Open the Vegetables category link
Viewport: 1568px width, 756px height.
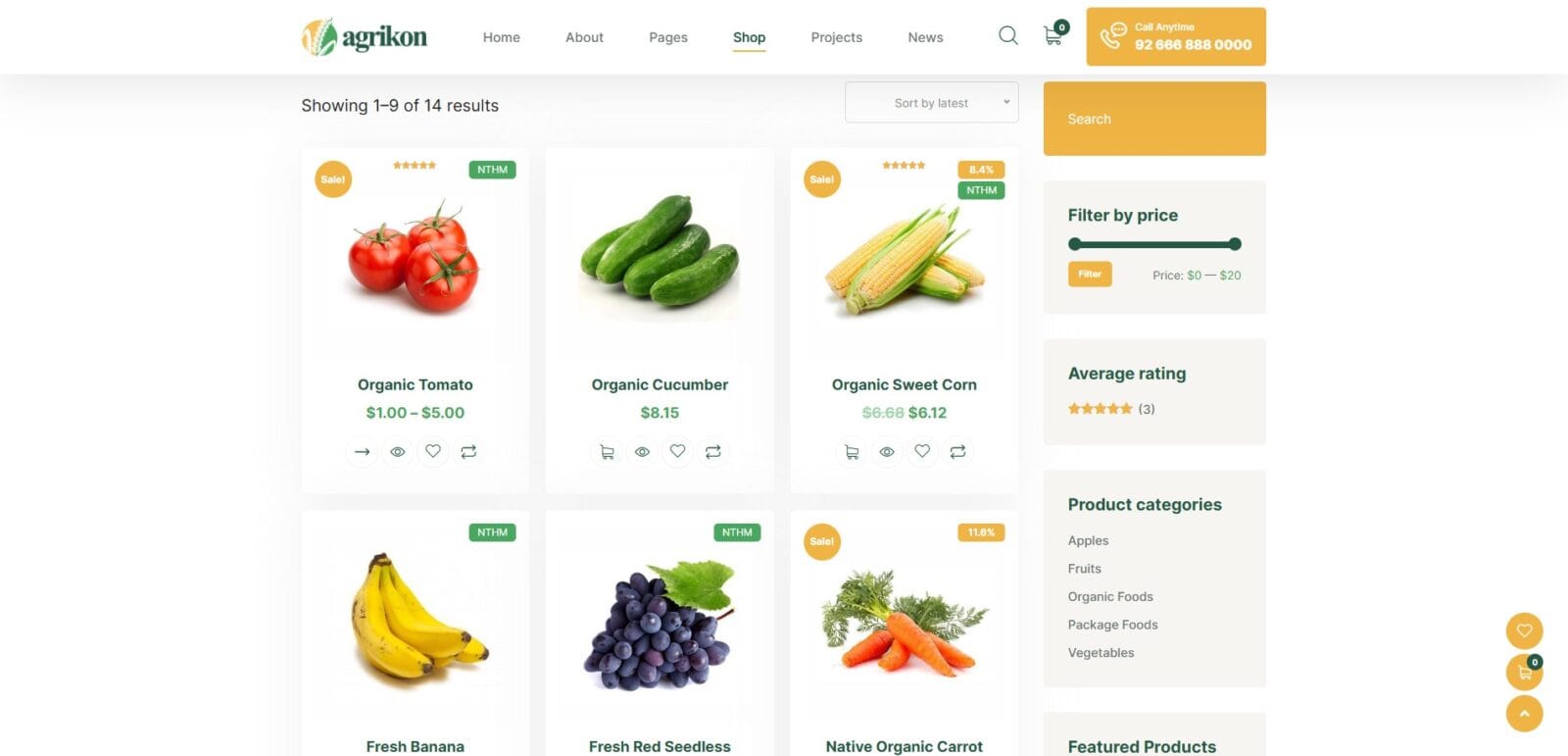[1101, 653]
